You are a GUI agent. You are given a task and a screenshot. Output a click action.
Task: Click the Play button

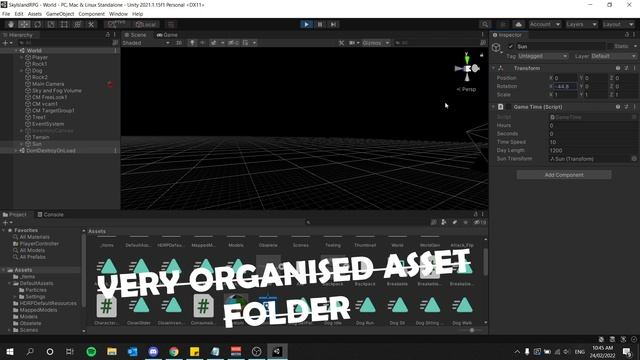[x=306, y=24]
